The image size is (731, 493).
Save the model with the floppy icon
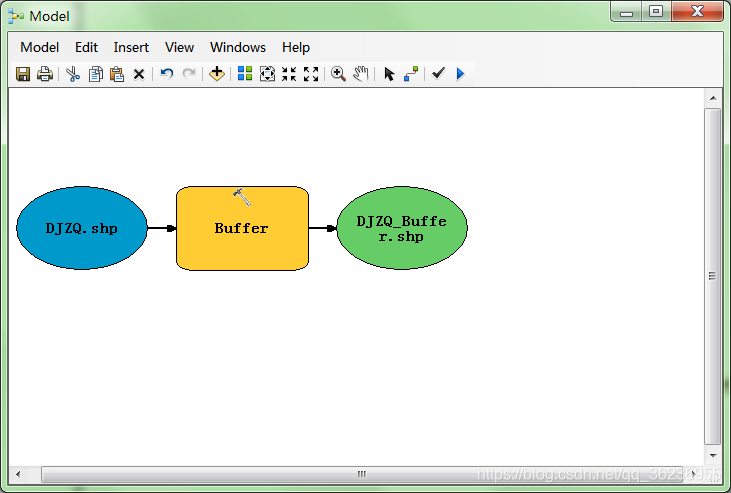click(x=23, y=74)
